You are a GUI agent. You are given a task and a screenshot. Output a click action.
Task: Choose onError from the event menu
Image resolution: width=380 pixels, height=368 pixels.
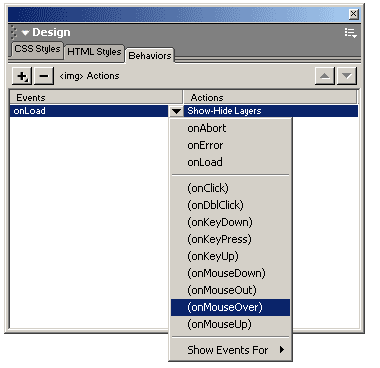coord(231,145)
